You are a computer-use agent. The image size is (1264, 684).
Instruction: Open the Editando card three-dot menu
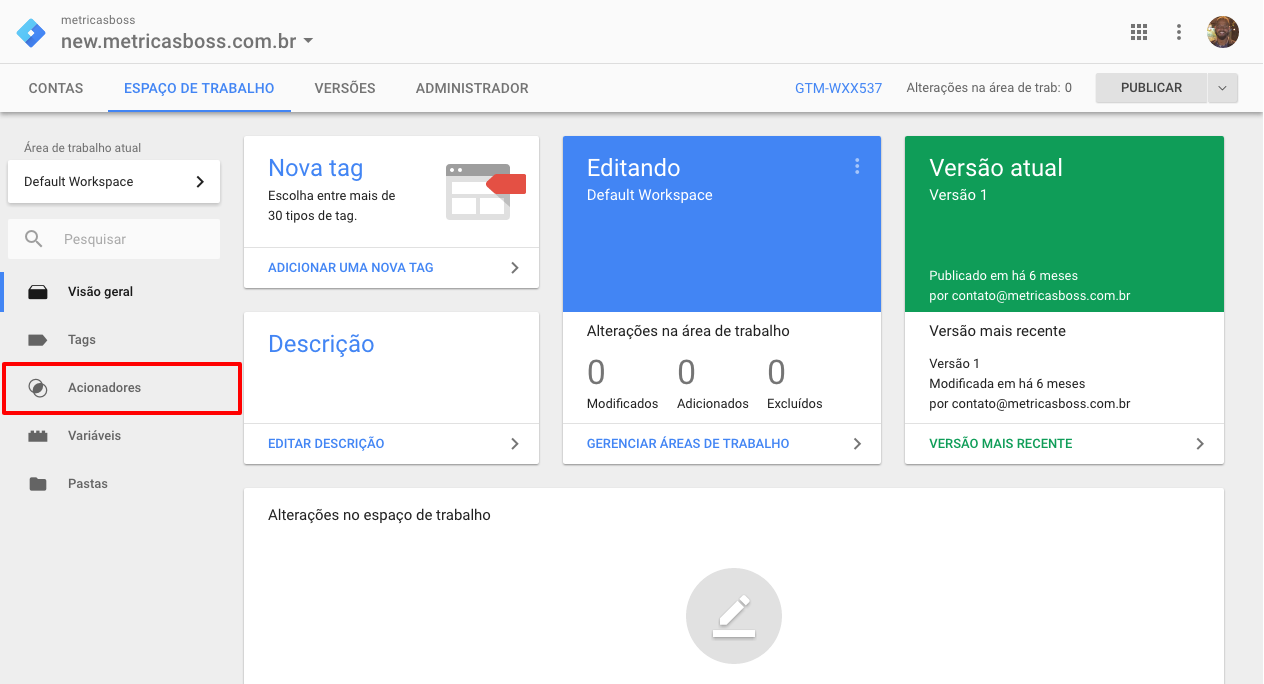tap(857, 167)
